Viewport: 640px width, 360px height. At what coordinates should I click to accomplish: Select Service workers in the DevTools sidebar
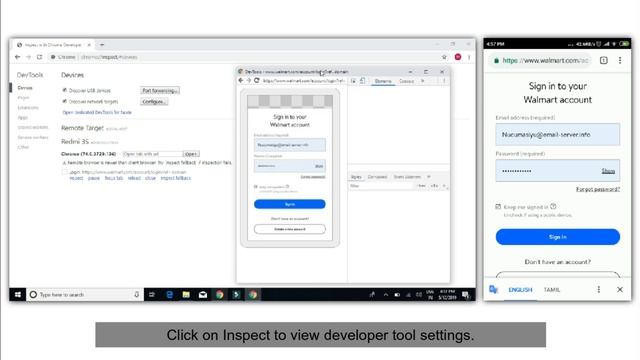tap(33, 138)
